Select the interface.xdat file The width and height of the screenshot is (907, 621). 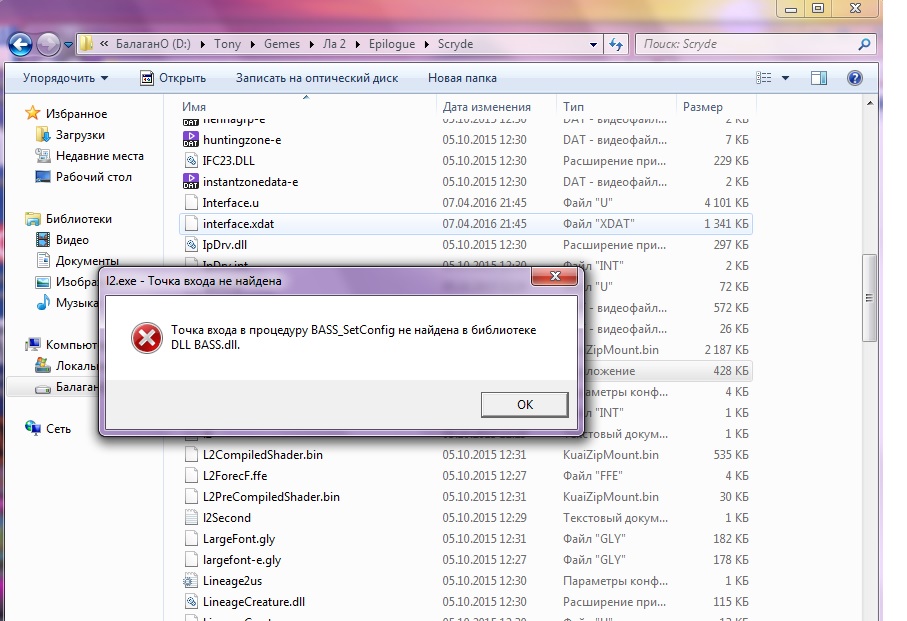coord(238,224)
